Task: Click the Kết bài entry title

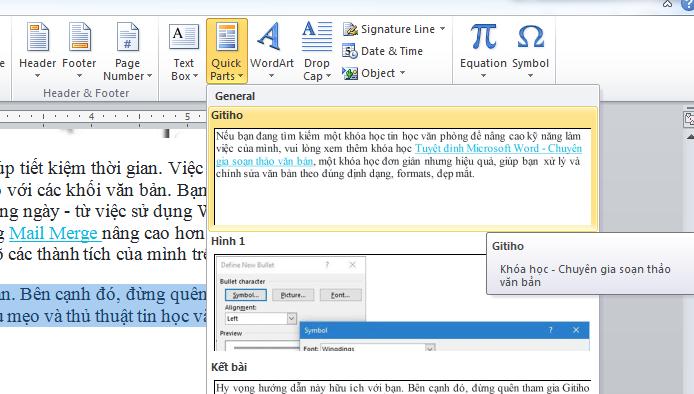Action: (229, 367)
